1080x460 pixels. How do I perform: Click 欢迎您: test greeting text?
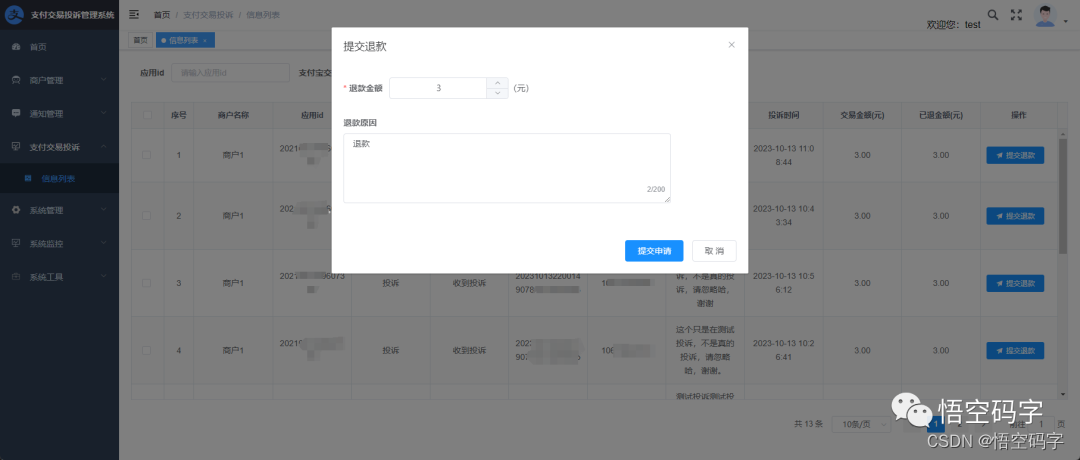point(954,24)
